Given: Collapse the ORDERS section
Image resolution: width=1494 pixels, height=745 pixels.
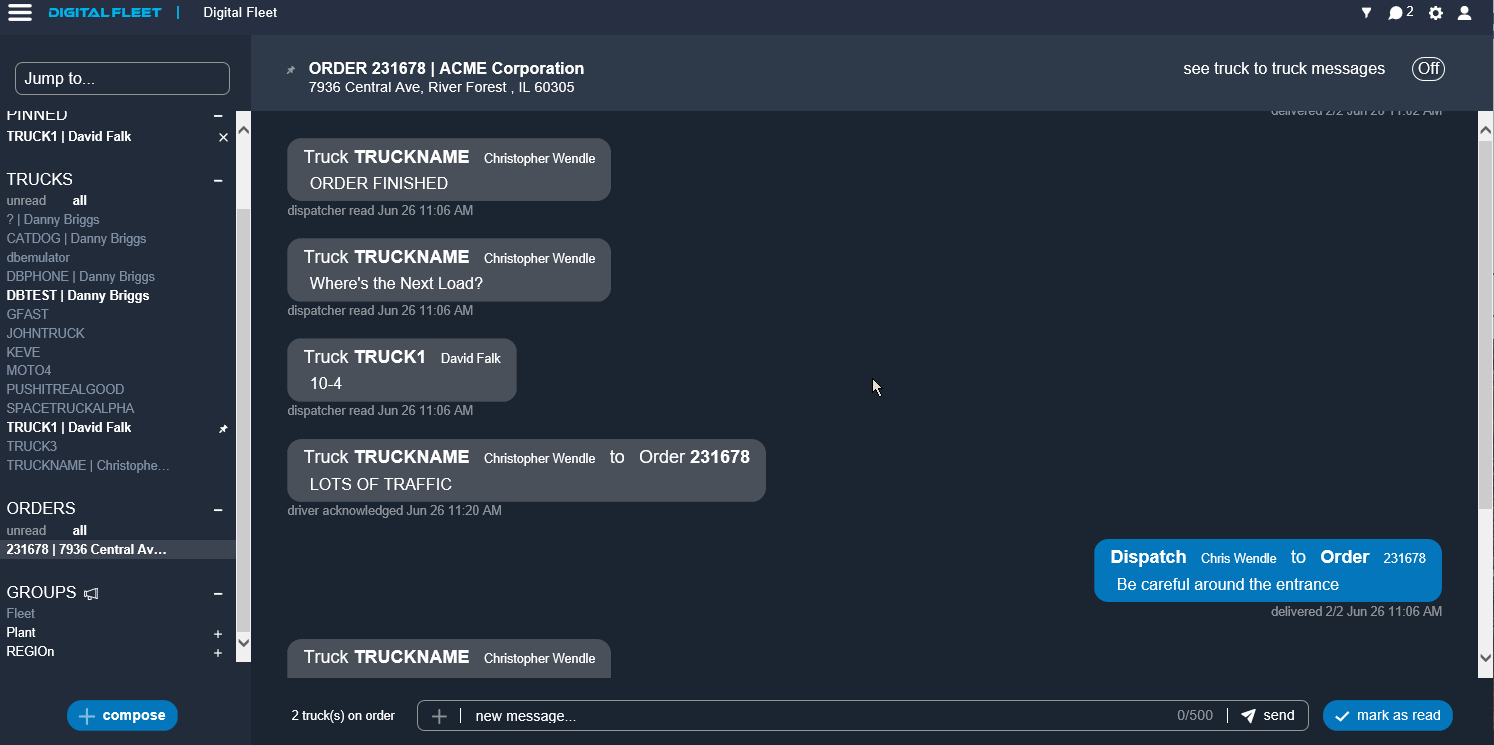Looking at the screenshot, I should (218, 509).
